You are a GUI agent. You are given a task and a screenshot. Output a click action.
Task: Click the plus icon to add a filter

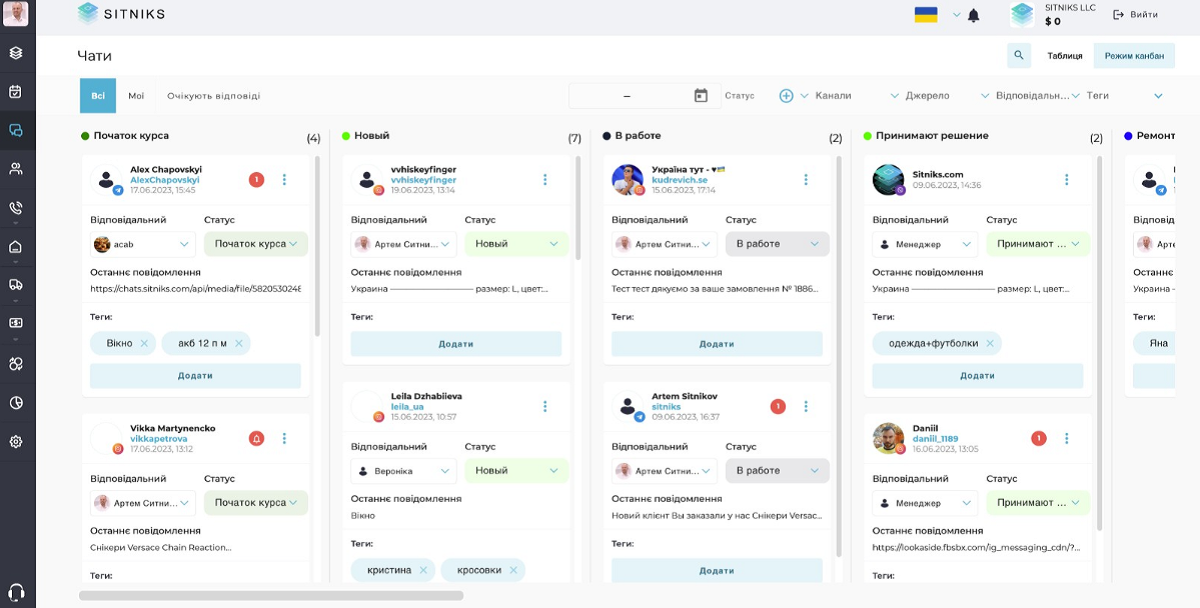[786, 96]
